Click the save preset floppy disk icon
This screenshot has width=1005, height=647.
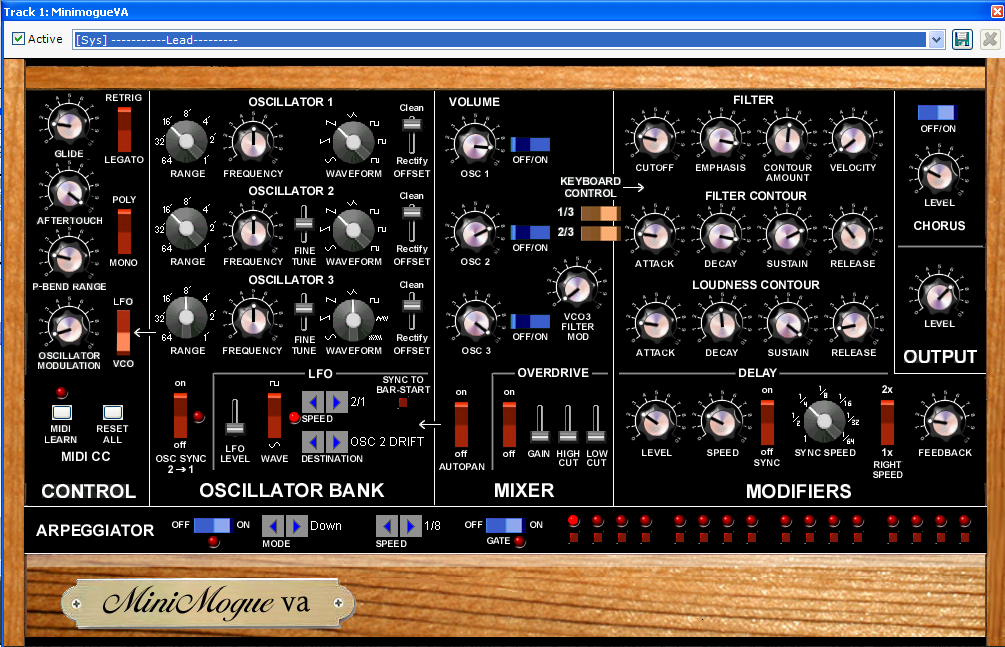point(962,40)
